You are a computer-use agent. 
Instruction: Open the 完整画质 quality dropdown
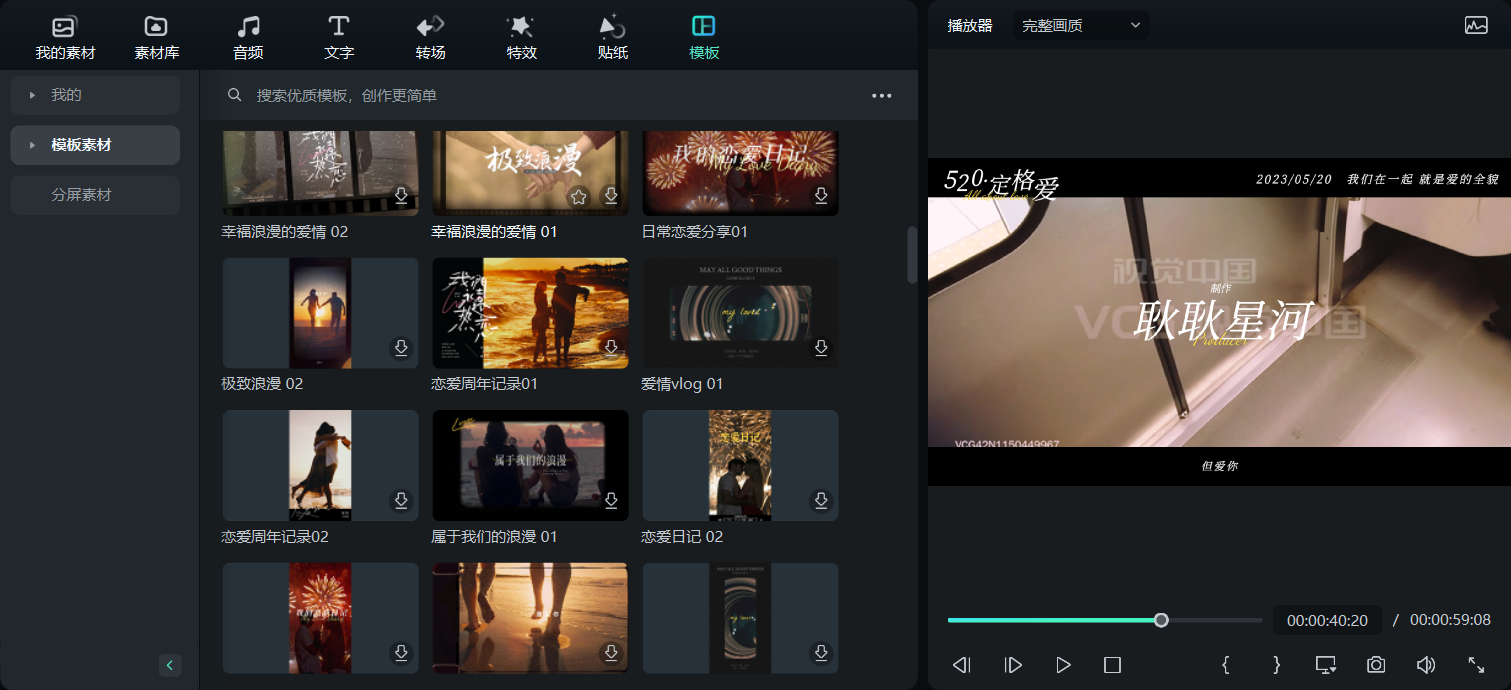click(1080, 24)
